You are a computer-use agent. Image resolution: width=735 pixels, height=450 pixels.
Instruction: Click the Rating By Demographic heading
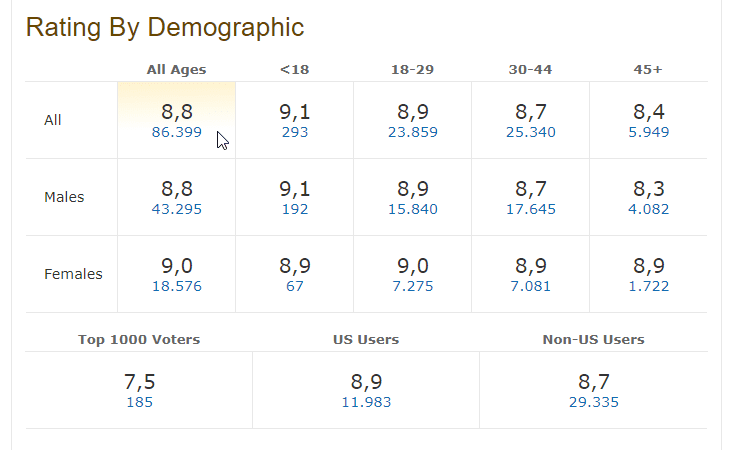[165, 27]
